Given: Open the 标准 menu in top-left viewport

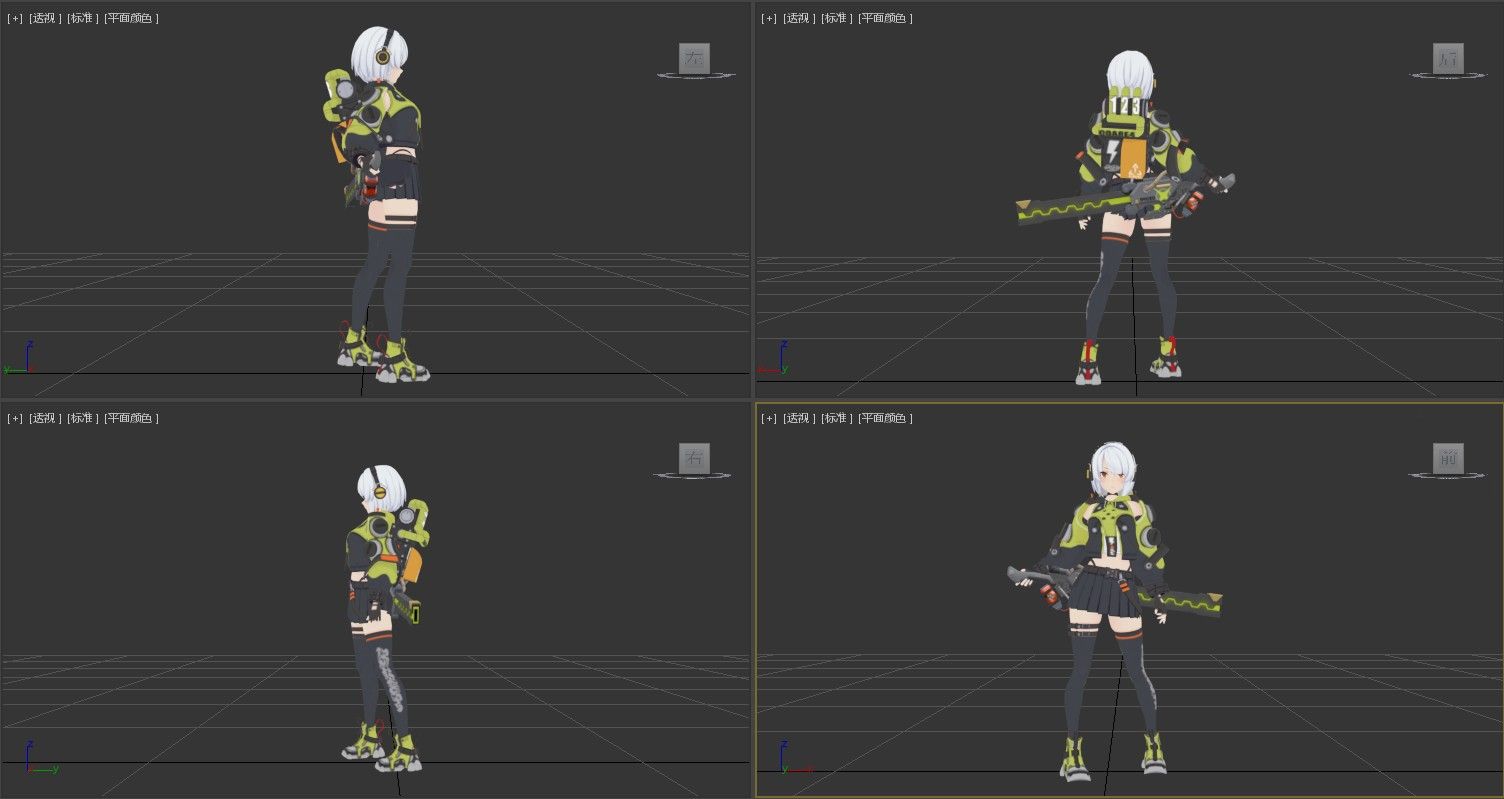Looking at the screenshot, I should tap(83, 18).
